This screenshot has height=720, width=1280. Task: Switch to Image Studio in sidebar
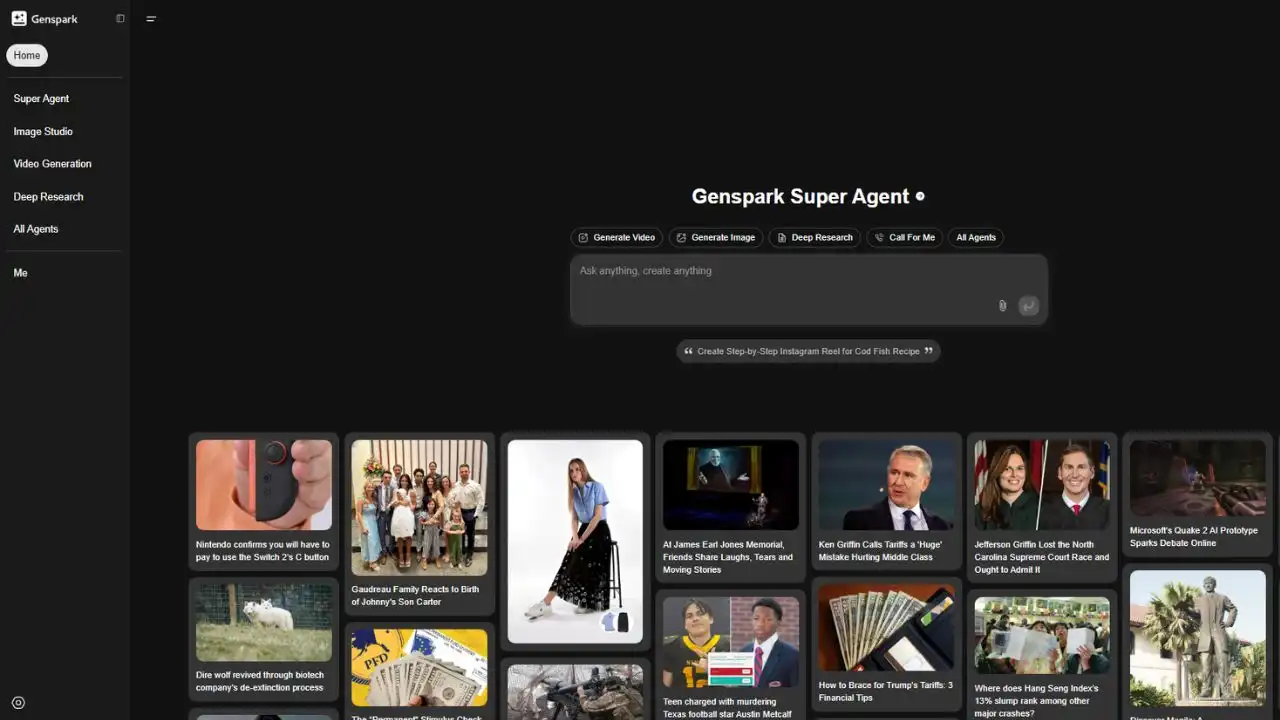(43, 131)
